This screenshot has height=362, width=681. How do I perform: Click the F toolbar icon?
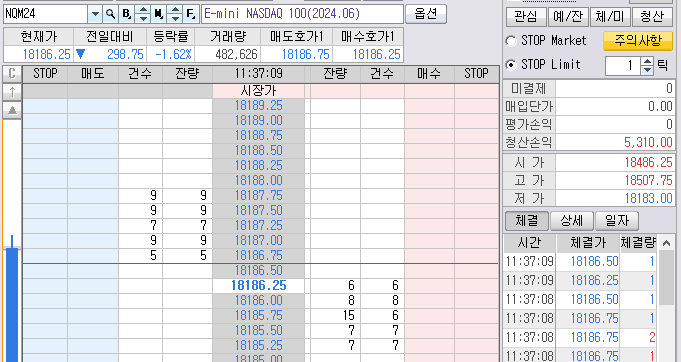click(190, 14)
